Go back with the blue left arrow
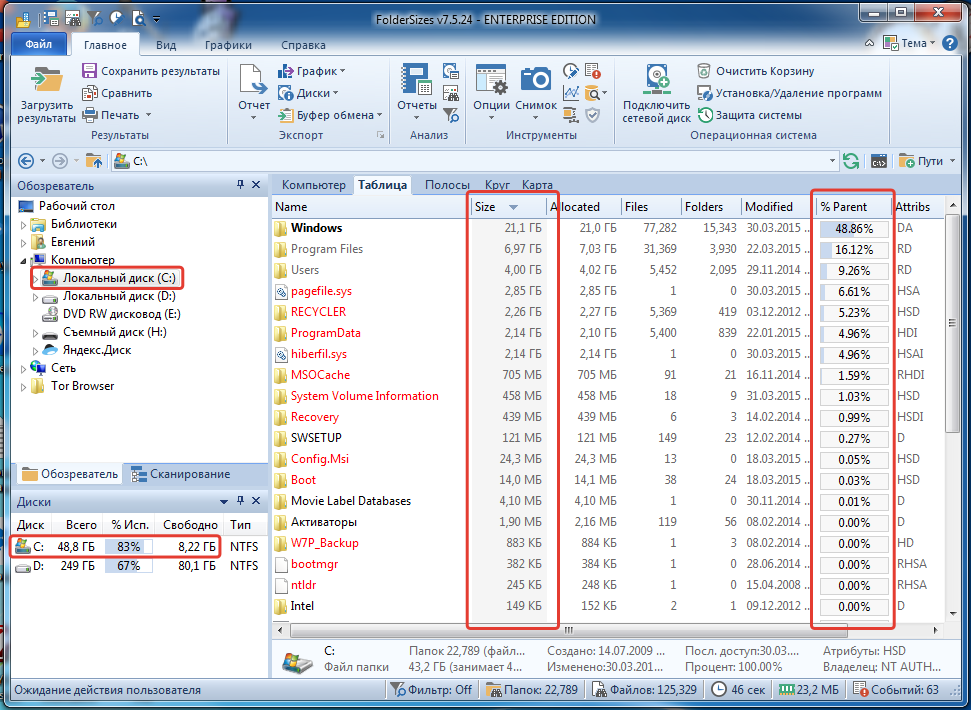 (x=25, y=161)
